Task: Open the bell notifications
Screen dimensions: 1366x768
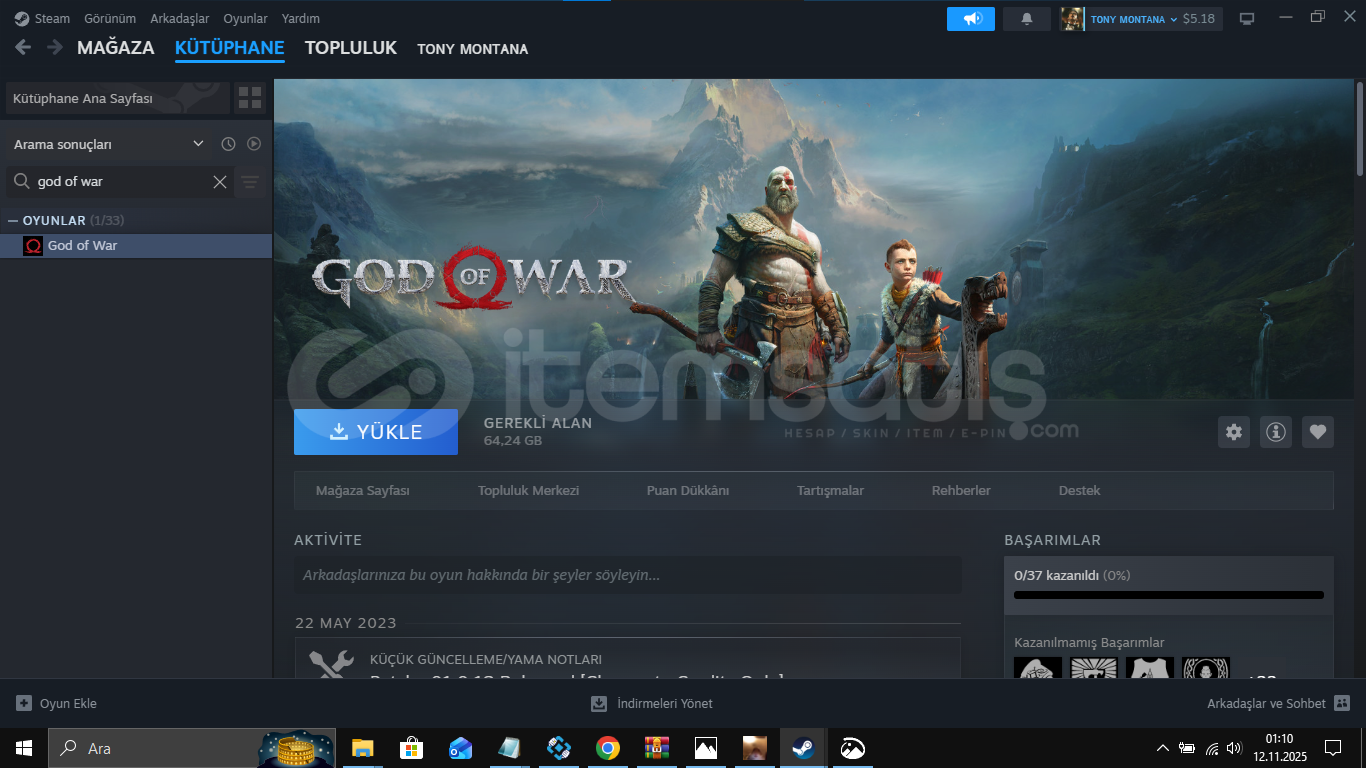Action: click(x=1026, y=18)
